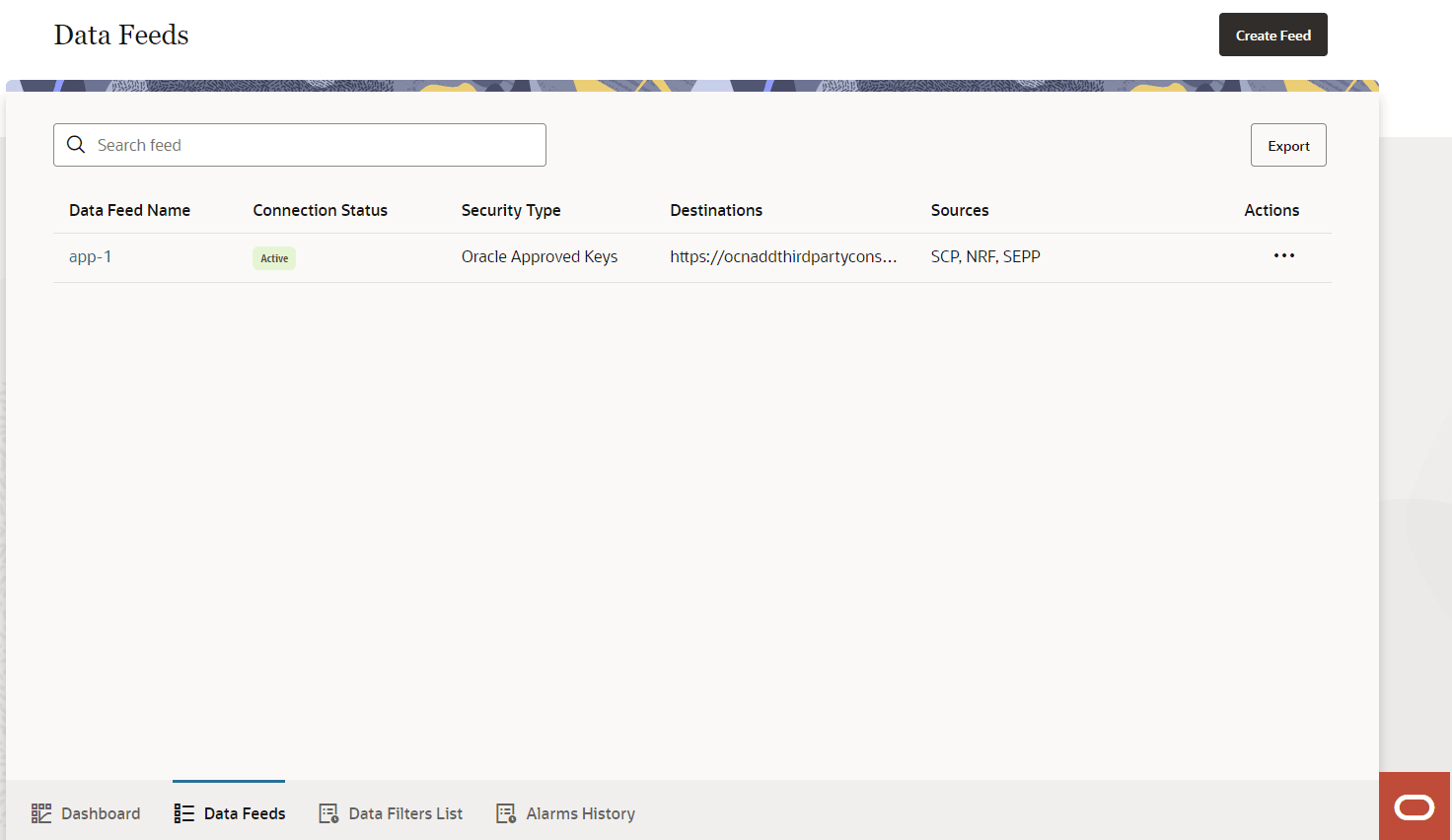
Task: Click the Dashboard chart icon
Action: 41,813
